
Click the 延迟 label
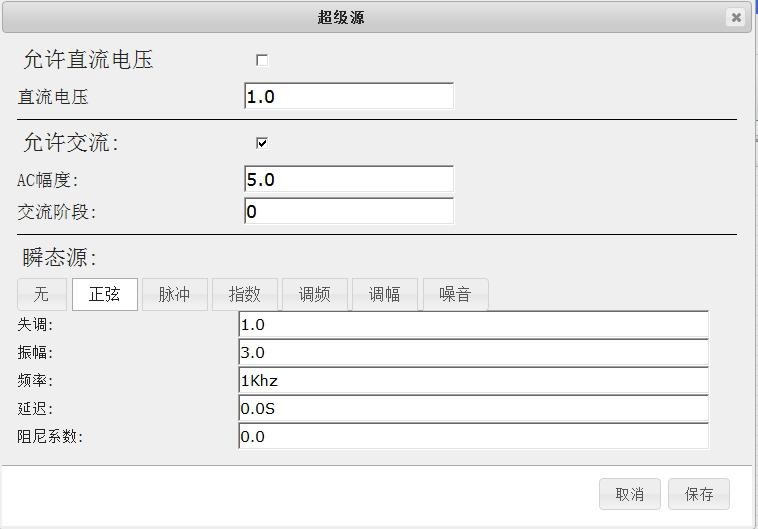tap(35, 409)
